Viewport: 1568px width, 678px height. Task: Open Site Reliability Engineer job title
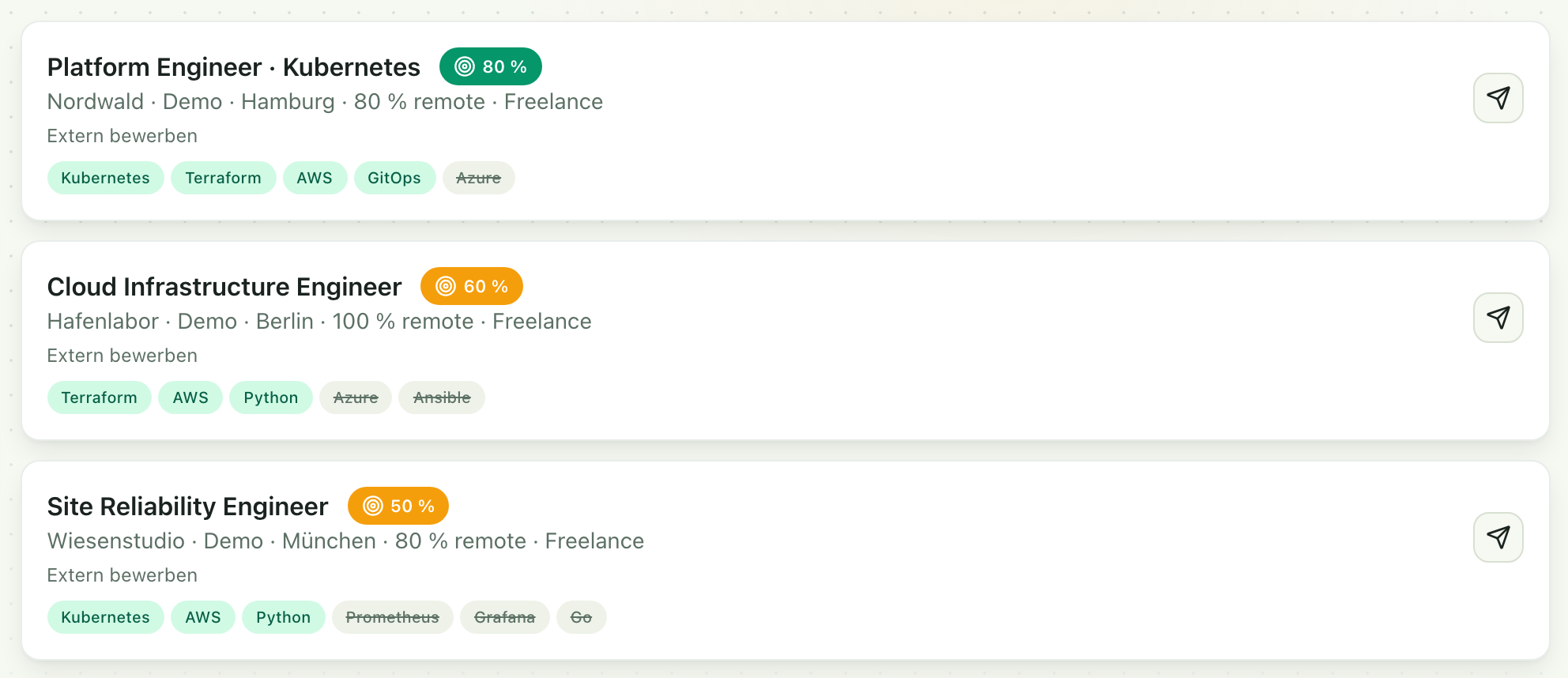coord(188,507)
